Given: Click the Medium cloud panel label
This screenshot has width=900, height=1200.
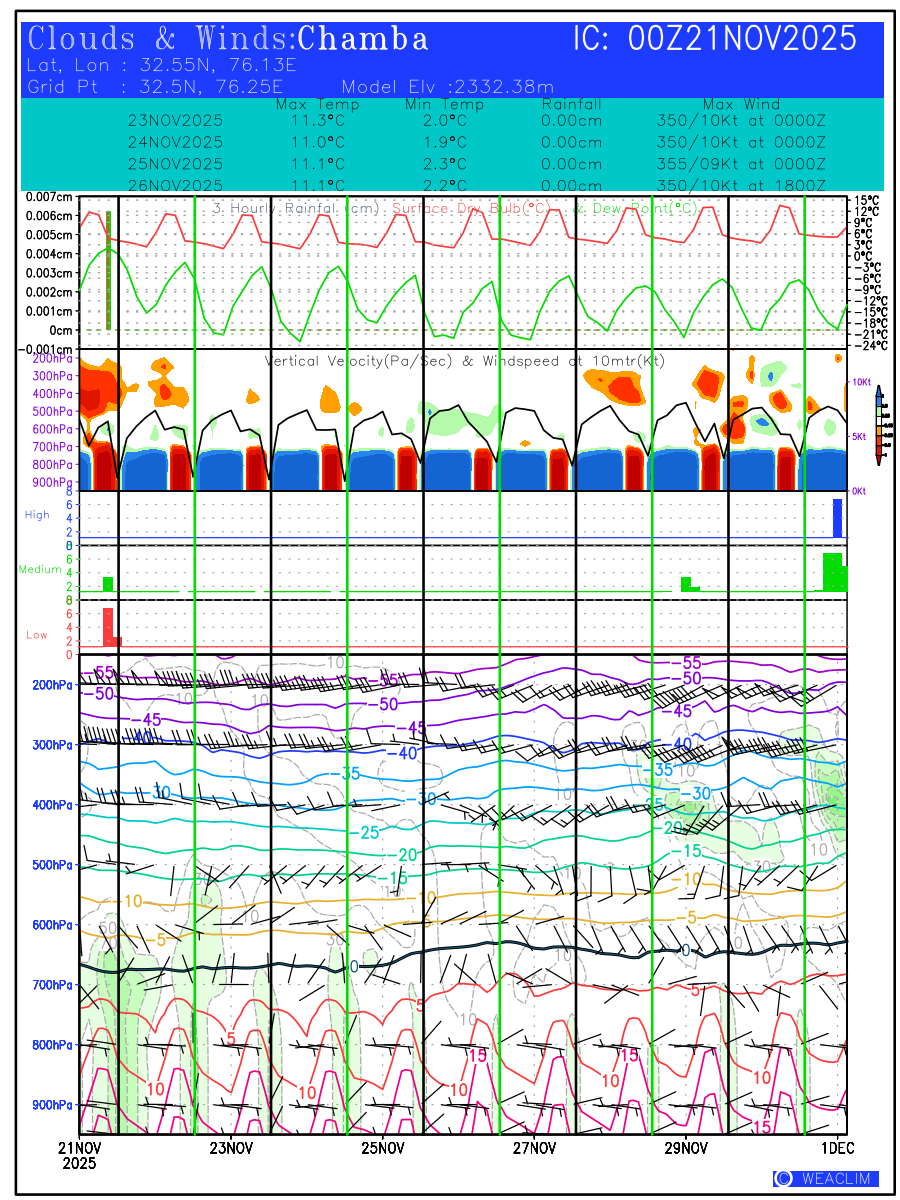Looking at the screenshot, I should [42, 570].
